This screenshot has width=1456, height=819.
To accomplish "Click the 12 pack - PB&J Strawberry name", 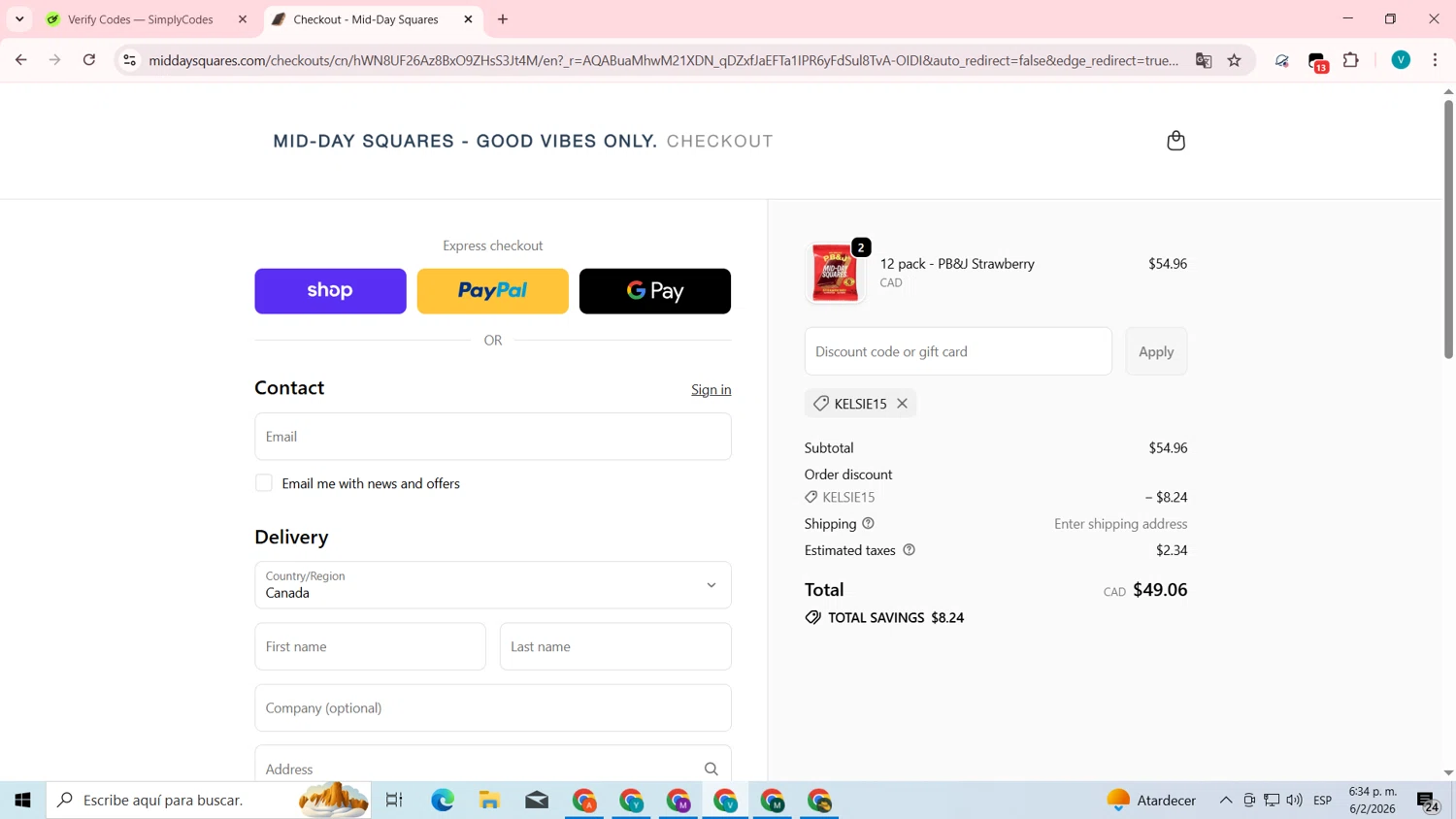I will [957, 264].
